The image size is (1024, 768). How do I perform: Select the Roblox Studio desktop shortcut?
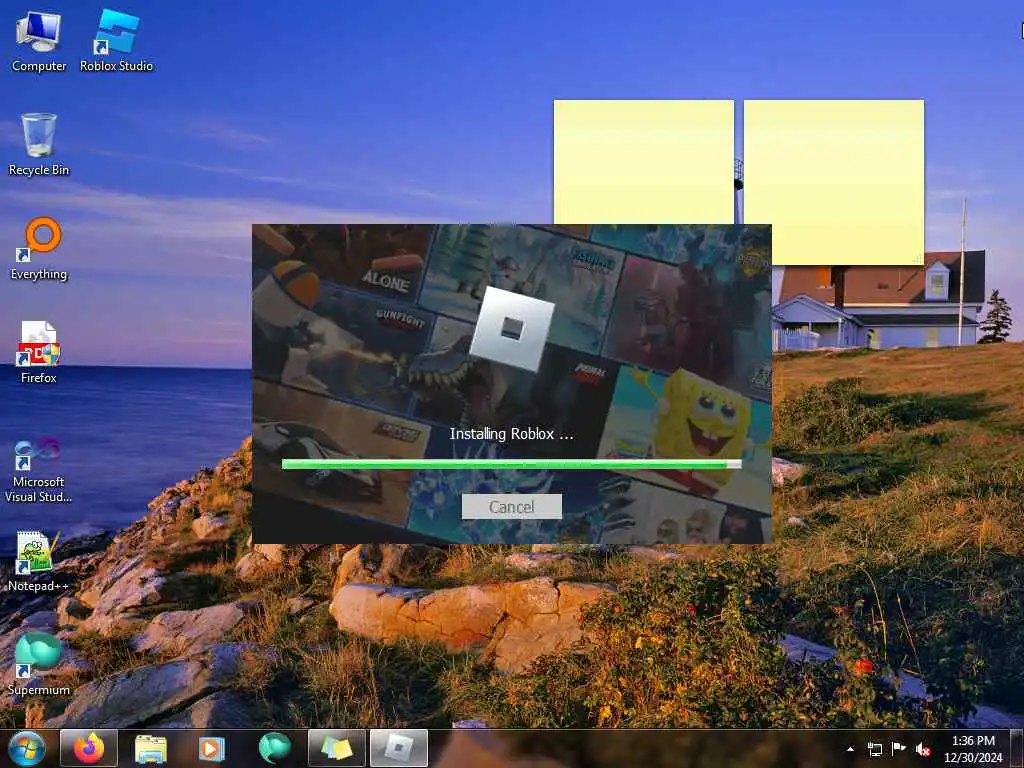pyautogui.click(x=116, y=41)
